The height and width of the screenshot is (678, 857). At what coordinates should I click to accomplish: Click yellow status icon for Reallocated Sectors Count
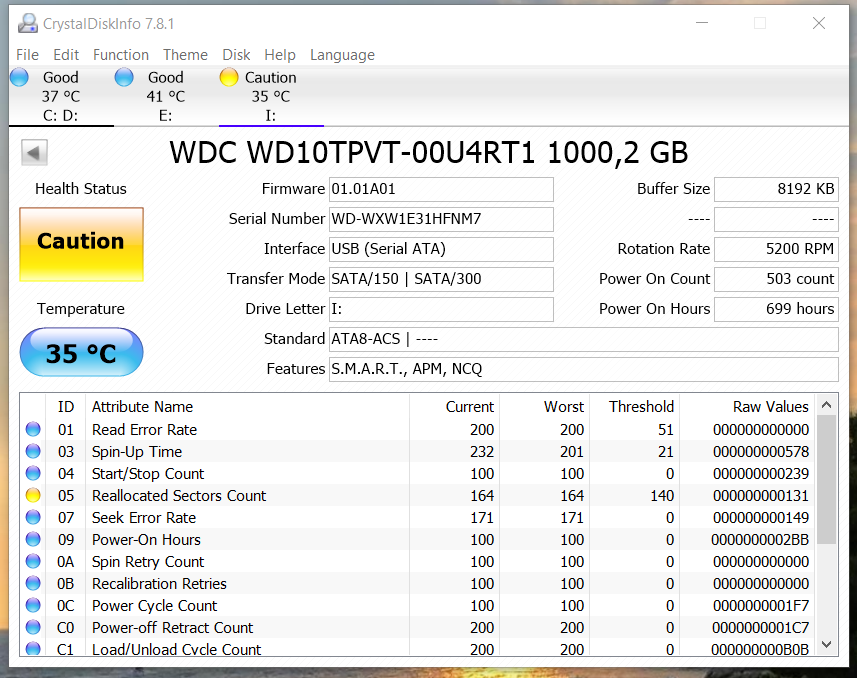point(34,496)
